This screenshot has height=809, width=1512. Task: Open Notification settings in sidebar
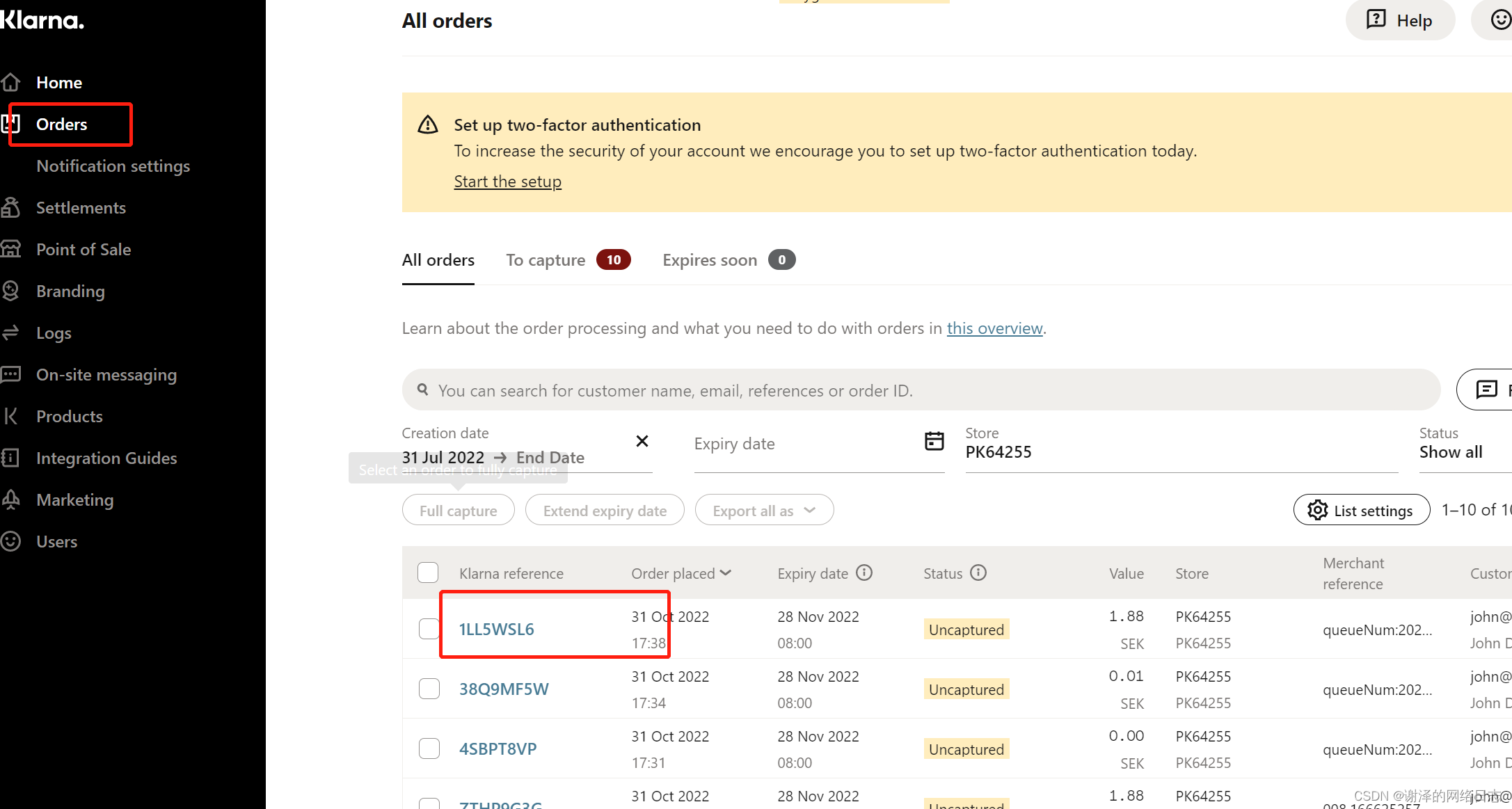click(113, 166)
